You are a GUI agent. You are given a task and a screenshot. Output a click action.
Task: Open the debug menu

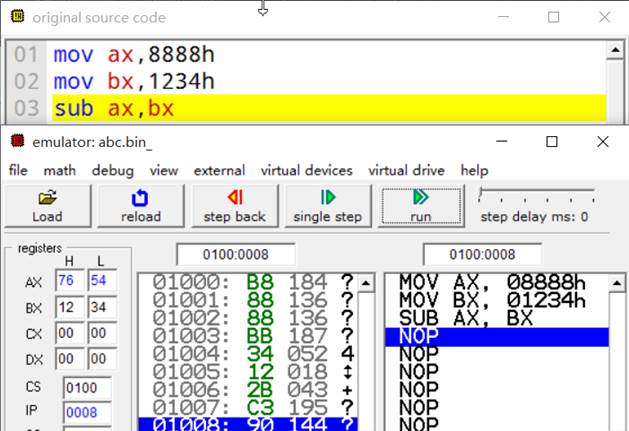(x=113, y=170)
